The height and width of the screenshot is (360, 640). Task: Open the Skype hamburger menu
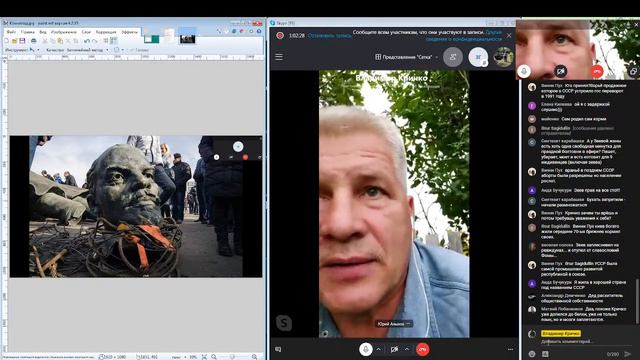(x=279, y=57)
